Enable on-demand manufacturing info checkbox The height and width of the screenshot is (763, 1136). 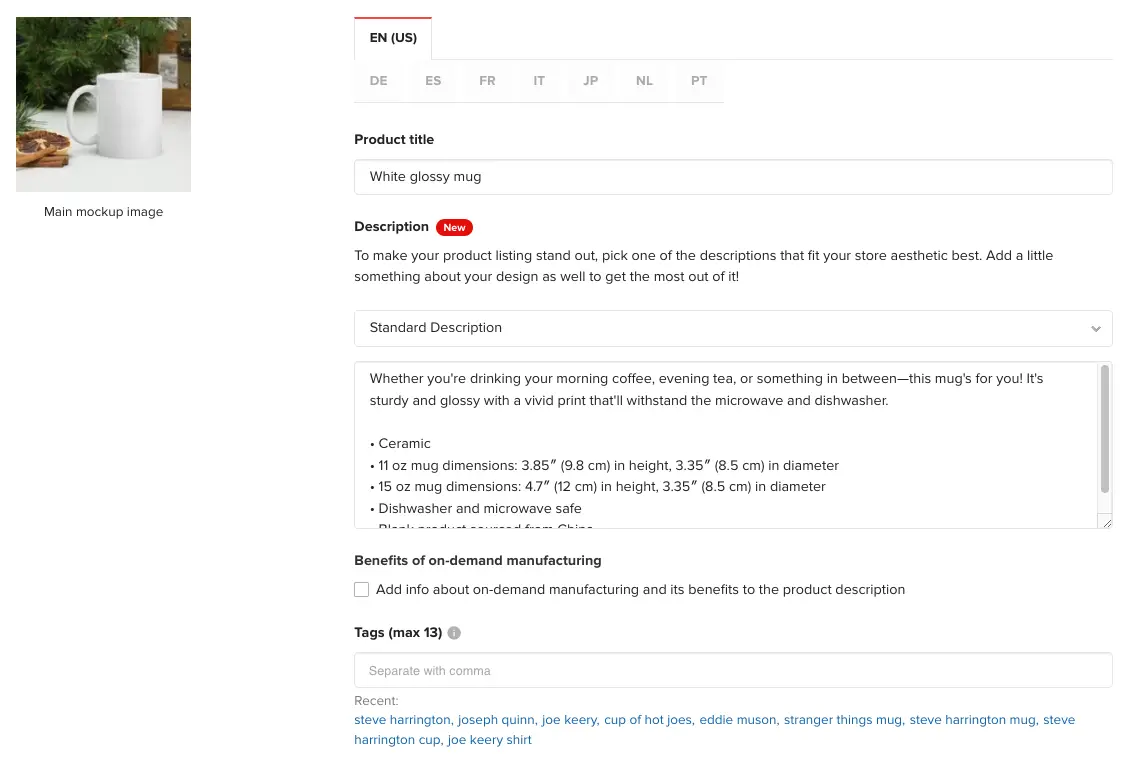pyautogui.click(x=362, y=590)
